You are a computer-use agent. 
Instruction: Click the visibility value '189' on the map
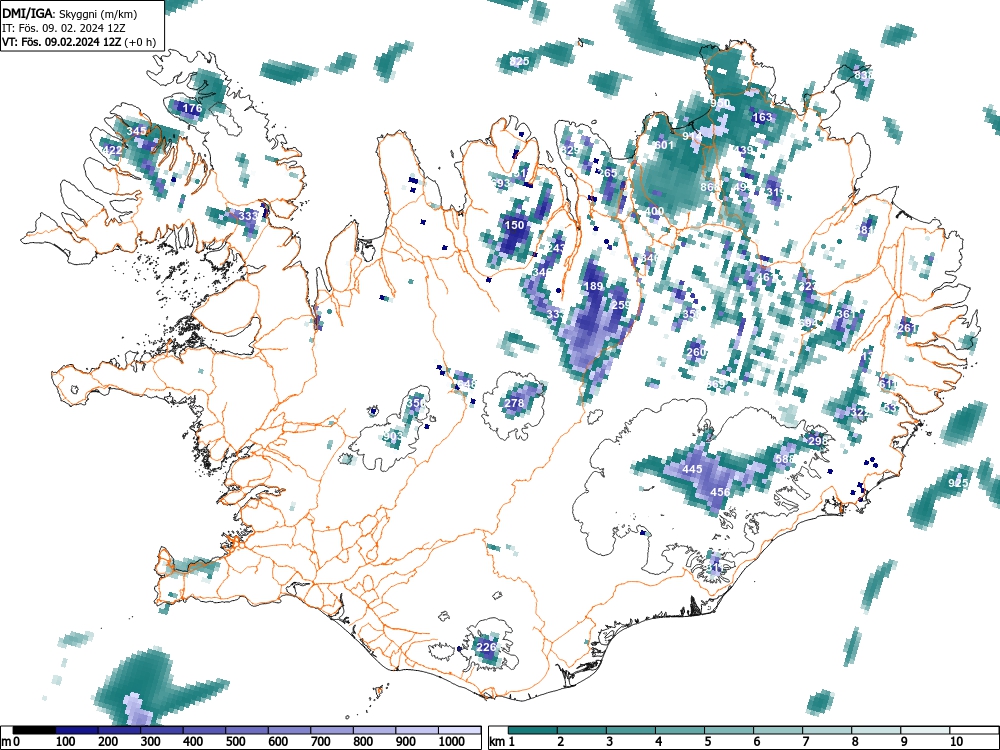tap(594, 286)
